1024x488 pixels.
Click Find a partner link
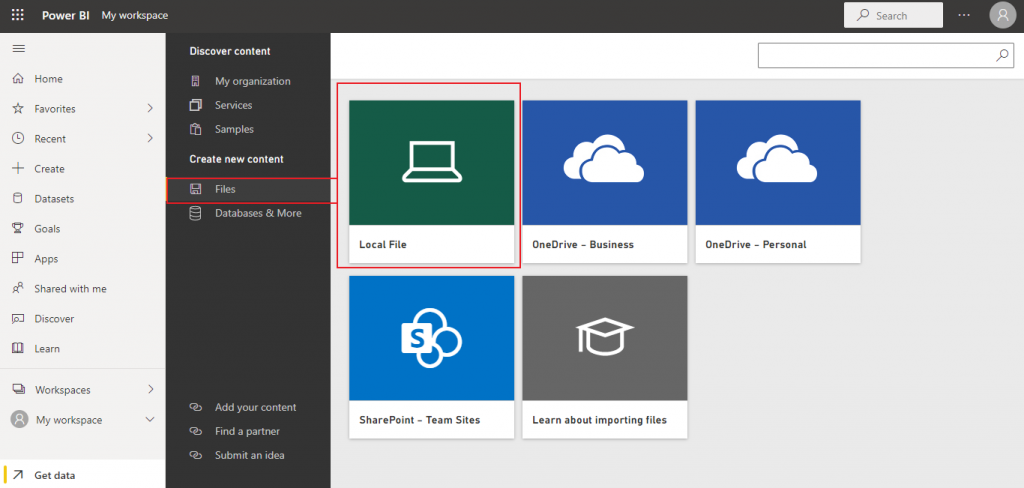click(248, 431)
